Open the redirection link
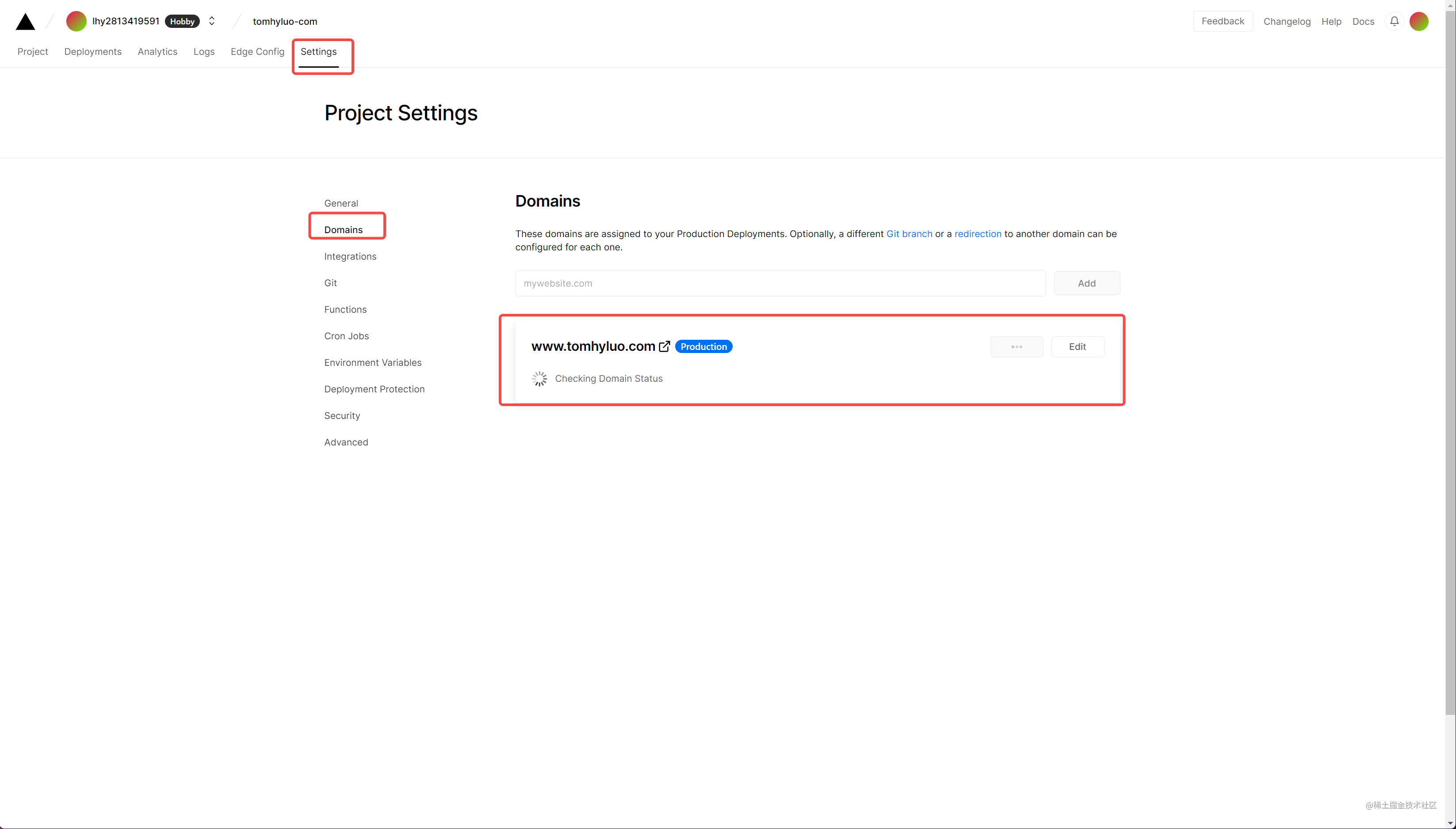The height and width of the screenshot is (829, 1456). pyautogui.click(x=978, y=234)
